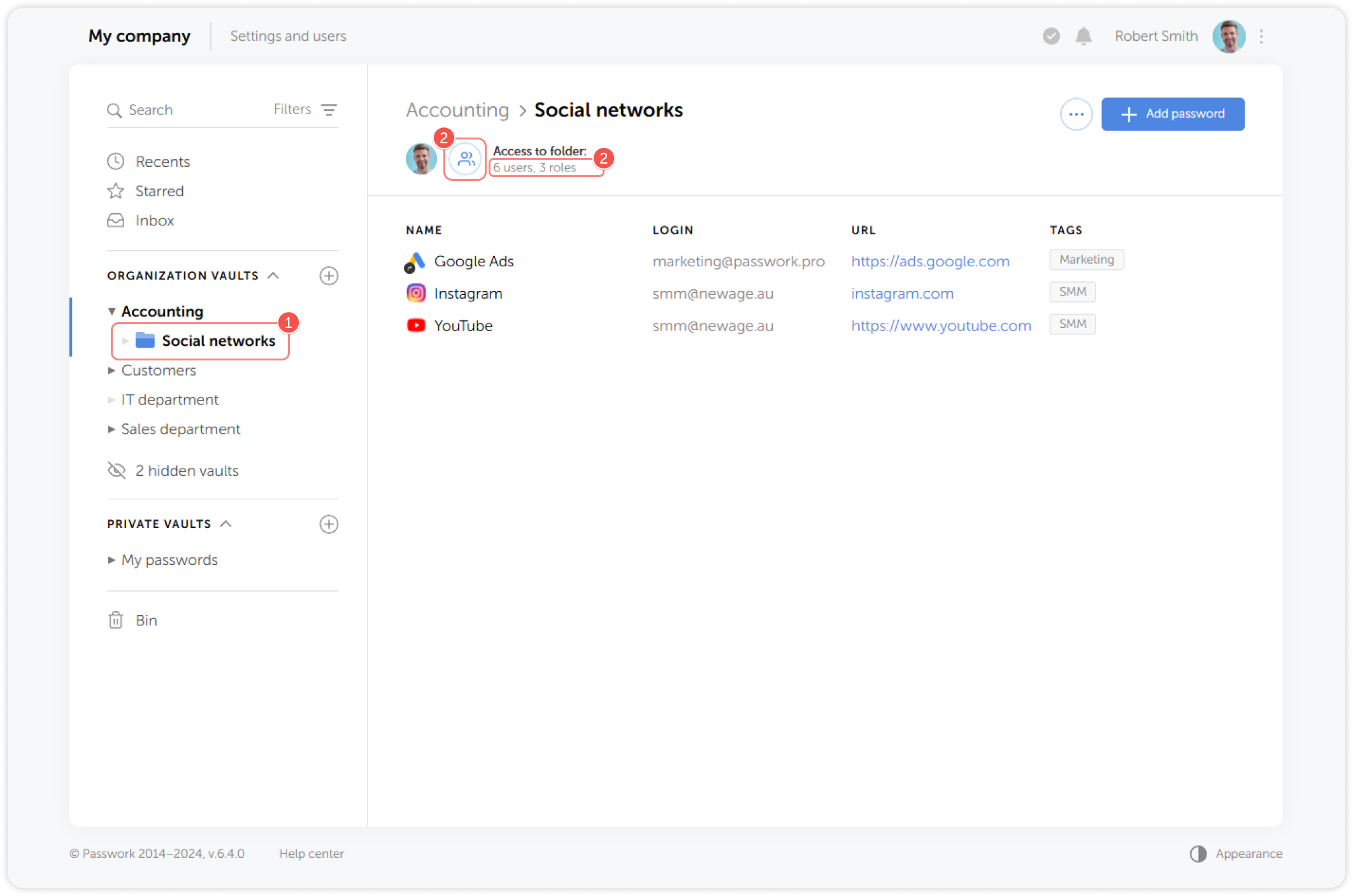The height and width of the screenshot is (896, 1353).
Task: Open the Help center
Action: click(x=311, y=853)
